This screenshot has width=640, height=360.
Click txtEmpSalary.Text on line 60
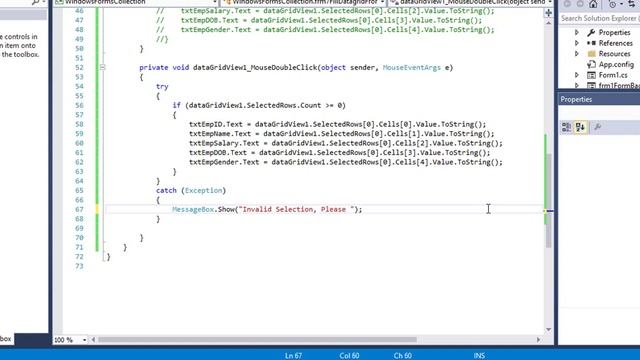tap(224, 143)
